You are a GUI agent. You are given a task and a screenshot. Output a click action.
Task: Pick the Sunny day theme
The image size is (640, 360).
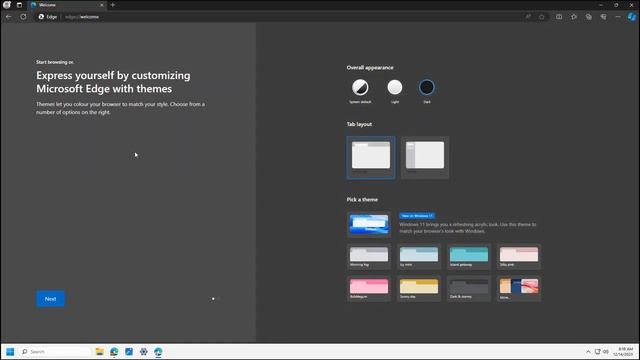(419, 289)
